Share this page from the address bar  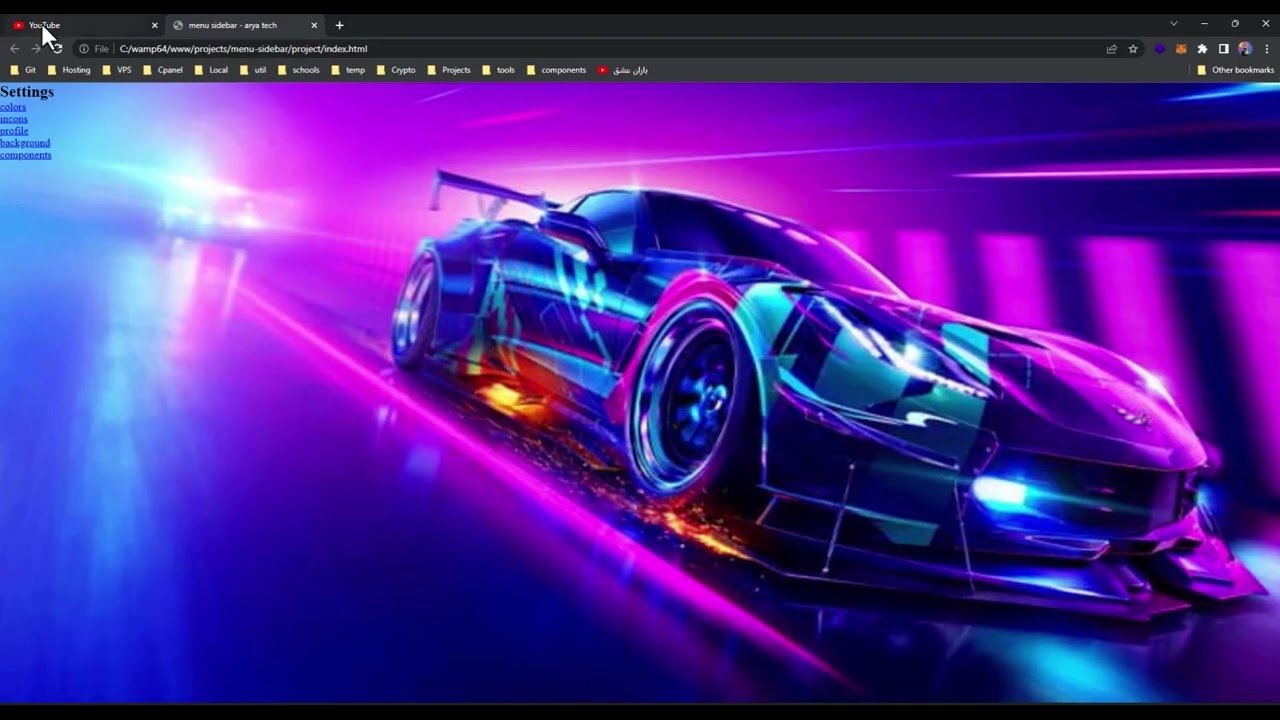click(x=1111, y=48)
